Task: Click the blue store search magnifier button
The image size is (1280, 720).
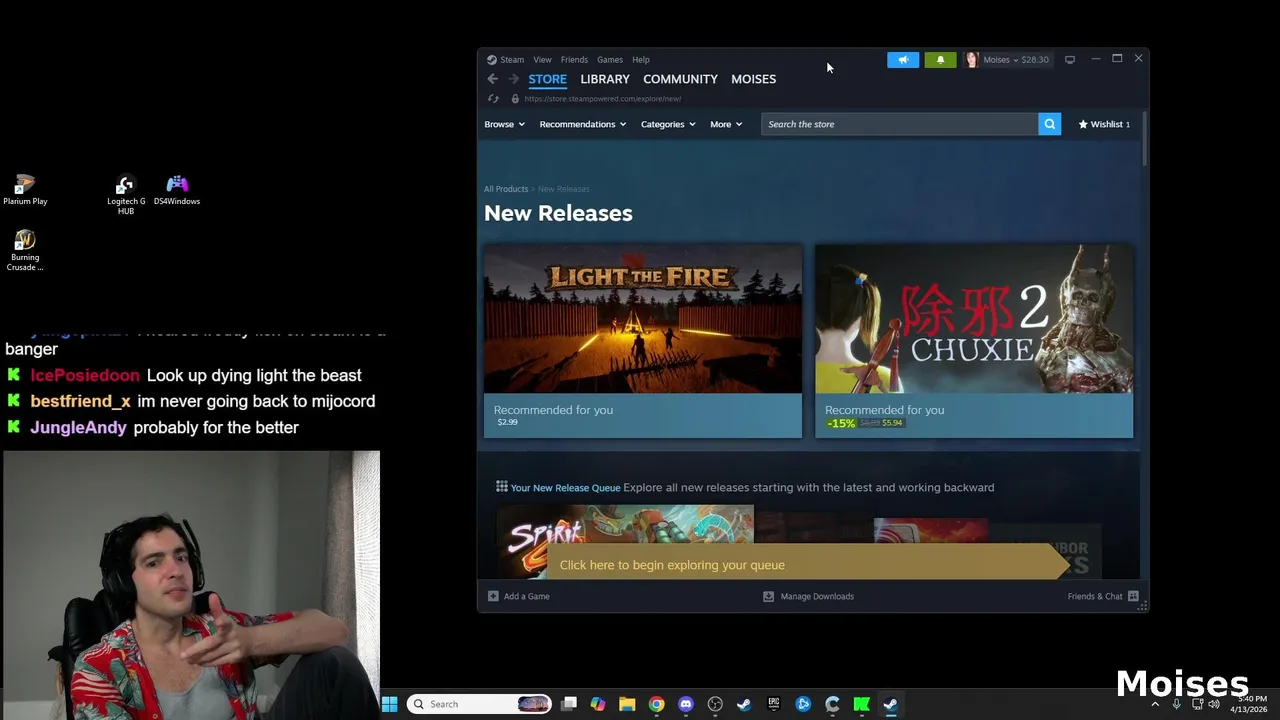Action: click(x=1049, y=124)
